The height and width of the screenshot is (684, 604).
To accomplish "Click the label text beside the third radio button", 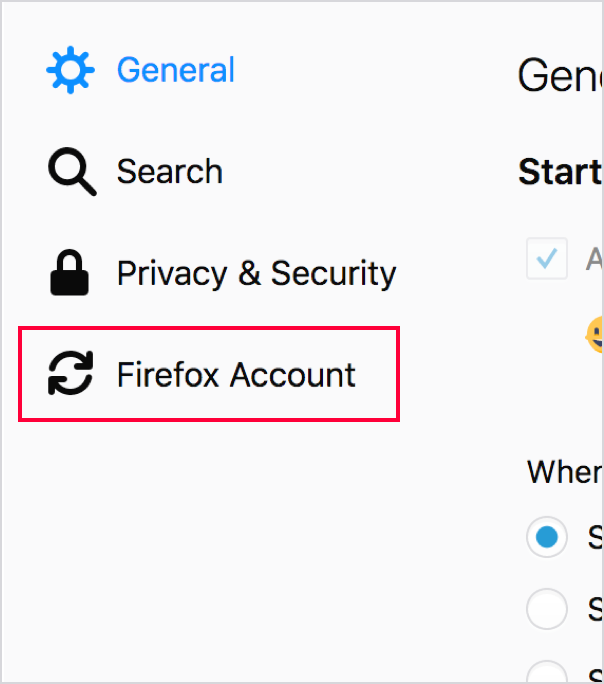I will tap(595, 674).
